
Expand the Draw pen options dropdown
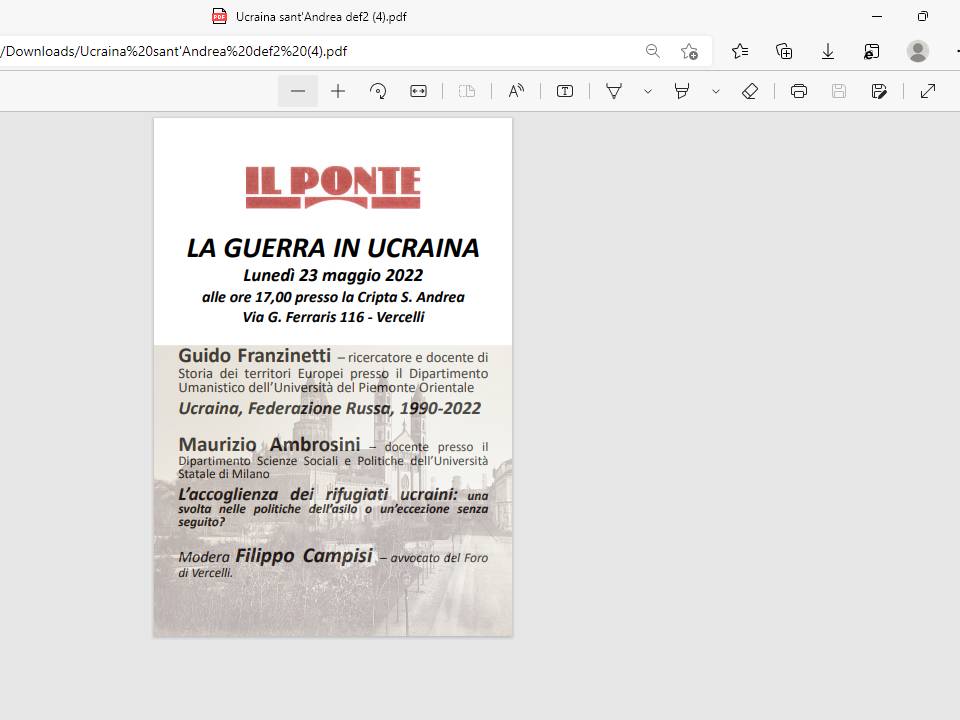(x=648, y=91)
